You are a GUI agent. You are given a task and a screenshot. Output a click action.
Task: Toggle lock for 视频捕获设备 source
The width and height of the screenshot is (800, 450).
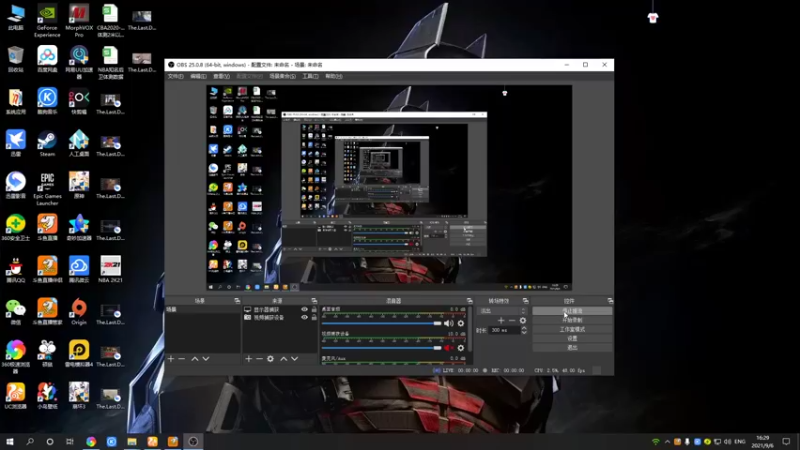tap(314, 317)
